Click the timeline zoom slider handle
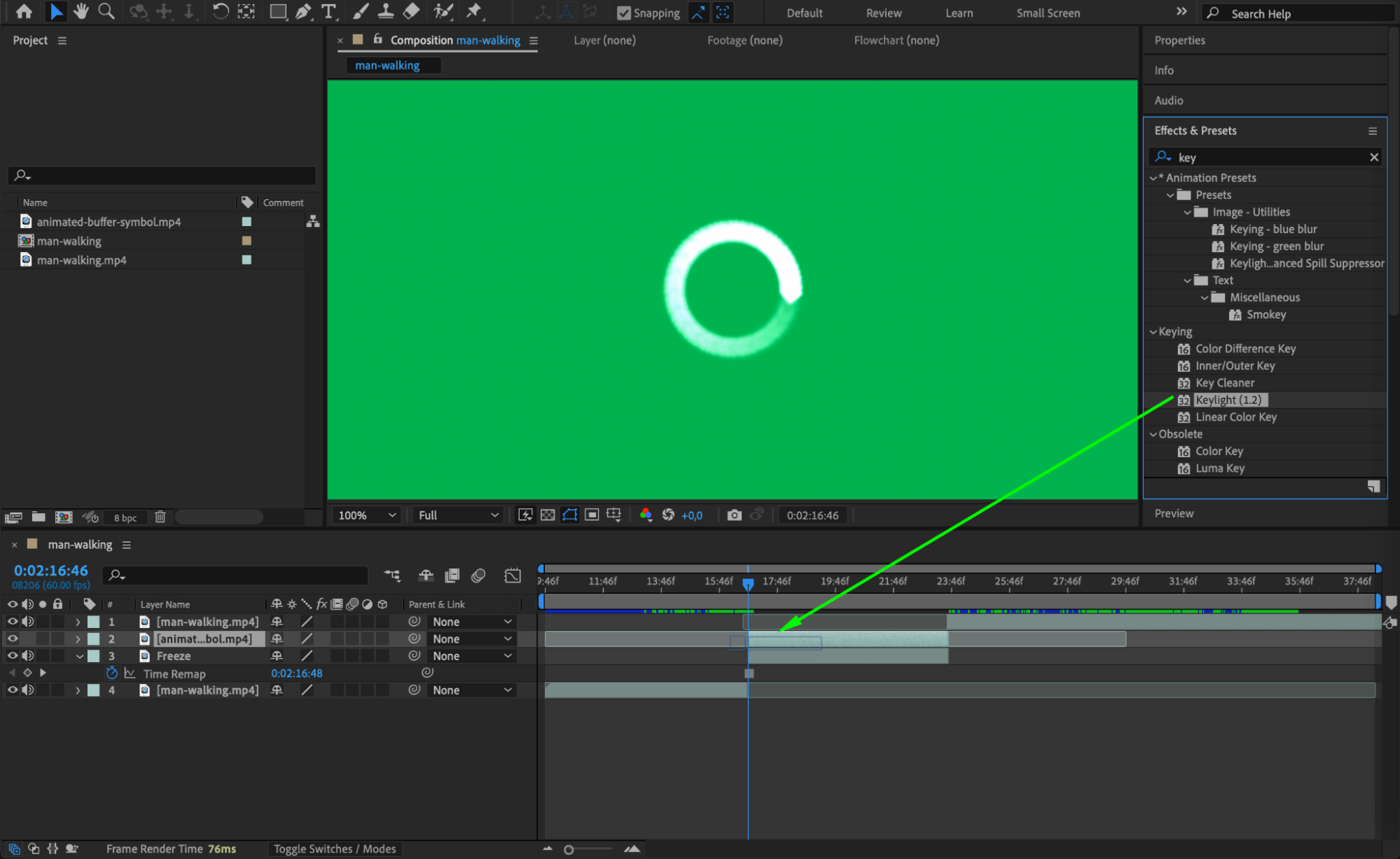Viewport: 1400px width, 859px height. point(569,849)
